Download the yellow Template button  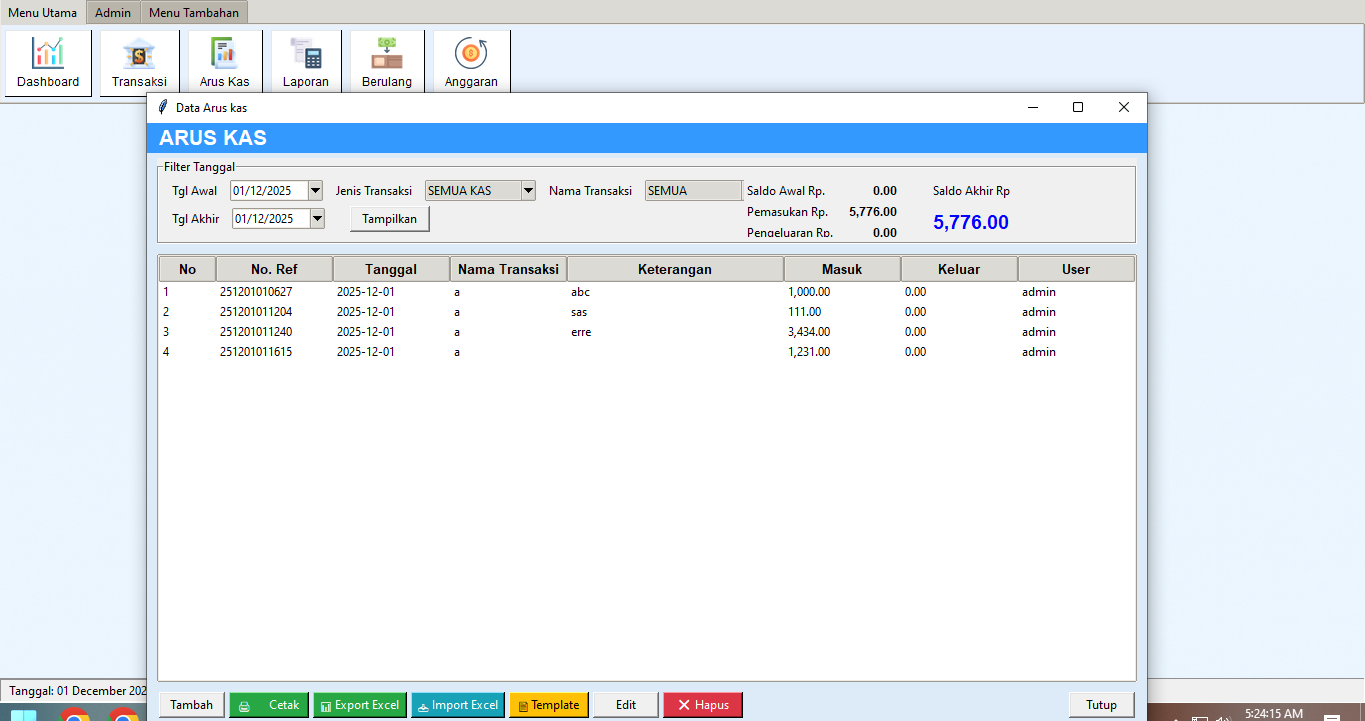point(549,705)
